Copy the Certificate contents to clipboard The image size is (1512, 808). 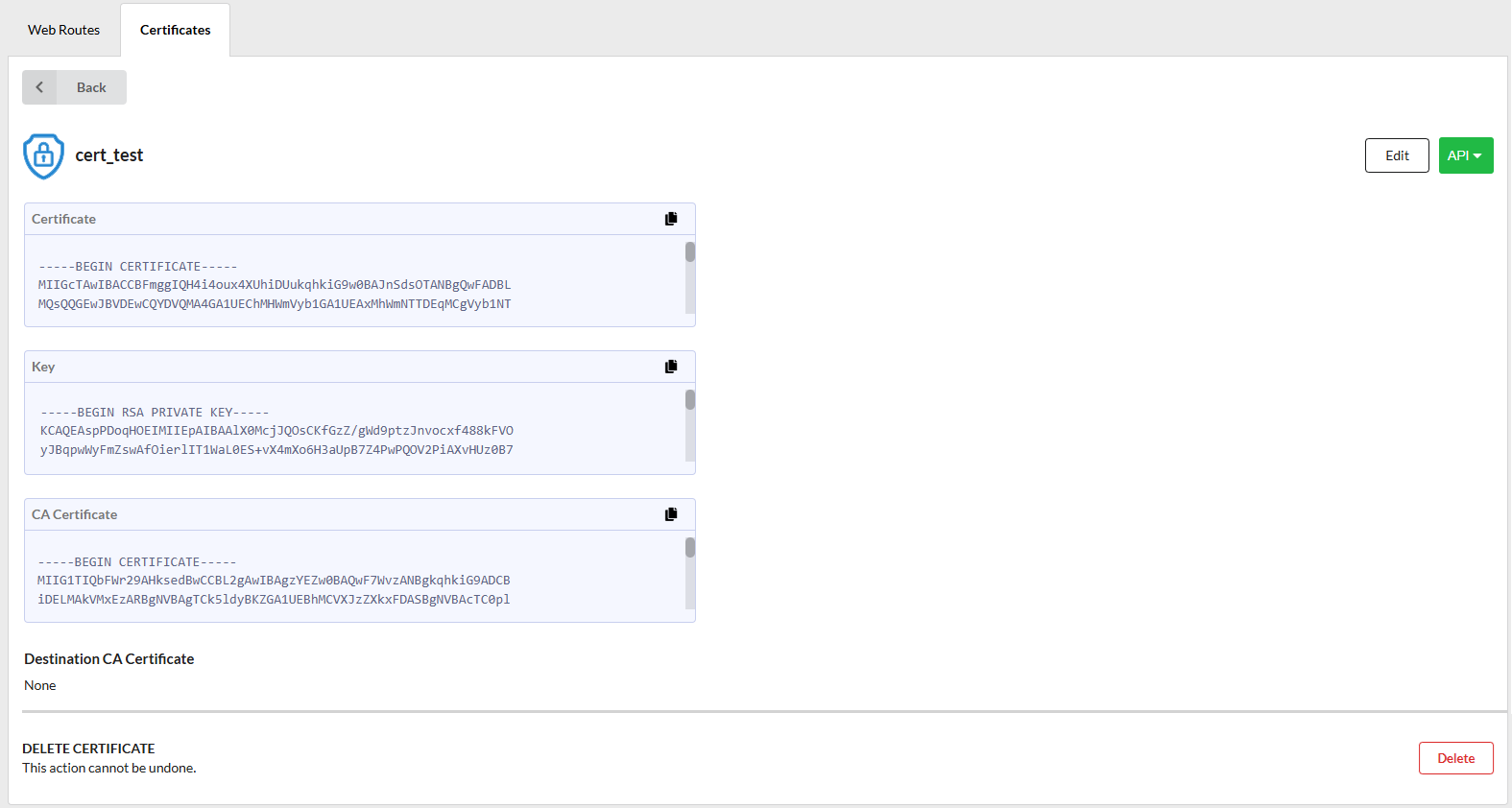671,219
